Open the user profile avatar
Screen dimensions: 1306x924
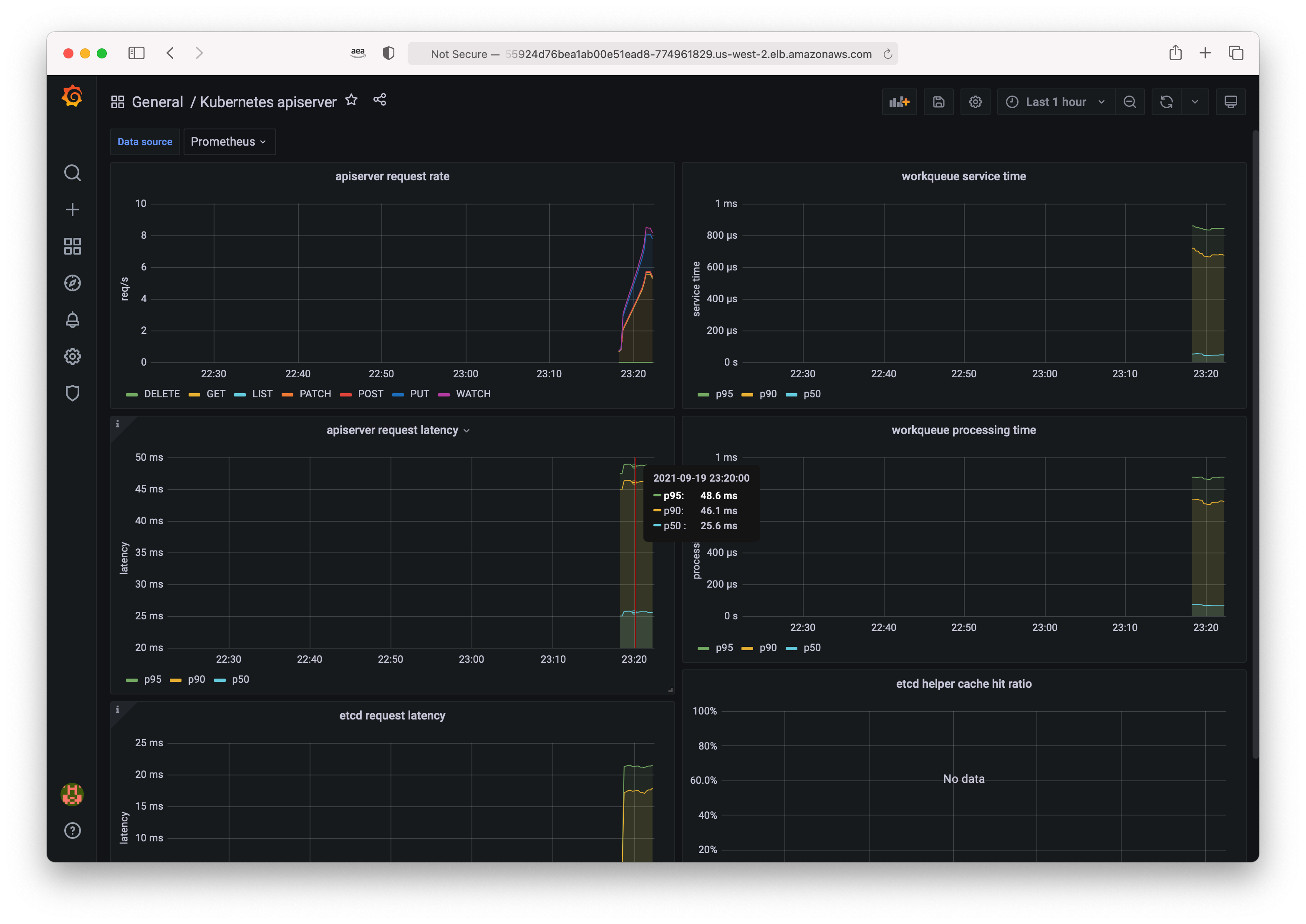point(72,794)
